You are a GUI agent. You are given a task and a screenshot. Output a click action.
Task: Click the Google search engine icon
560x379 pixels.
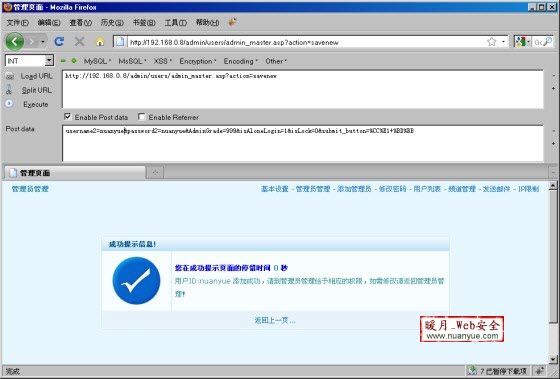tap(520, 42)
